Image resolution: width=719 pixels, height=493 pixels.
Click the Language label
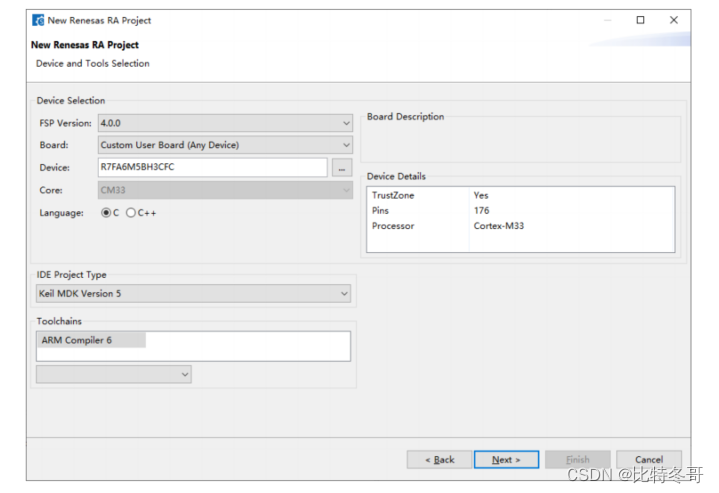(61, 213)
